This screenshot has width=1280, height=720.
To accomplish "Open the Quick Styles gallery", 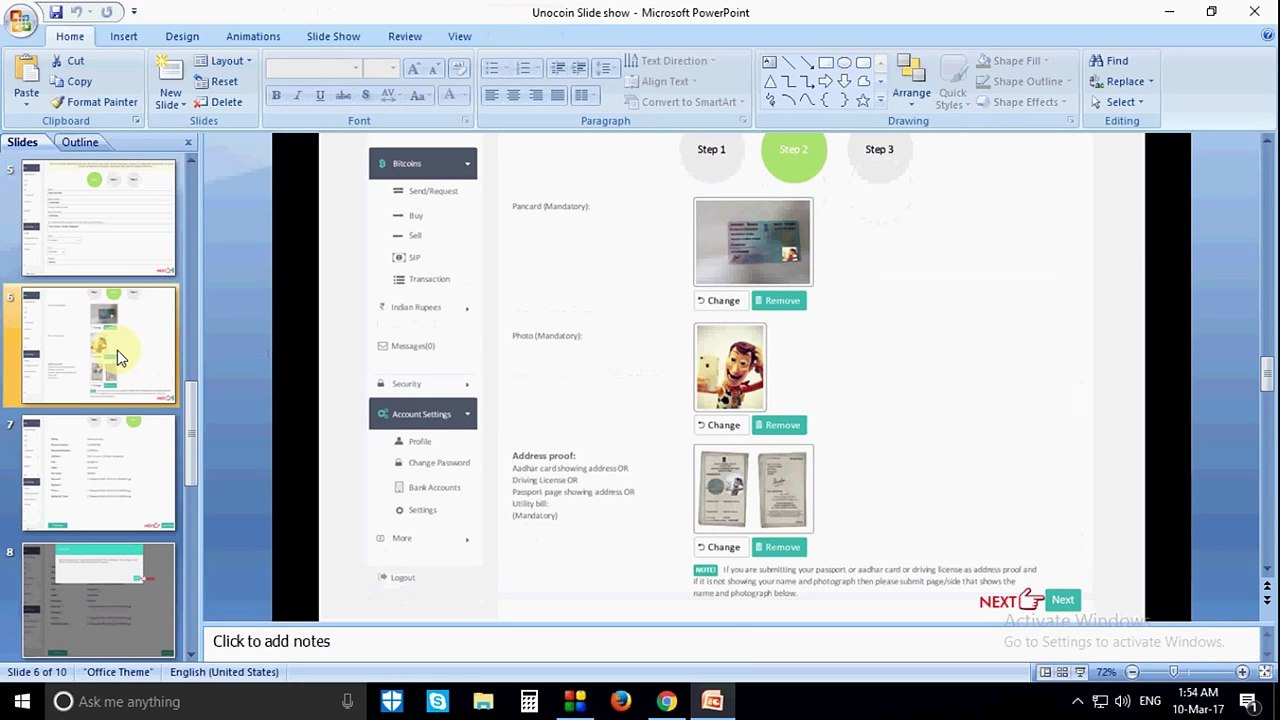I will click(x=952, y=80).
